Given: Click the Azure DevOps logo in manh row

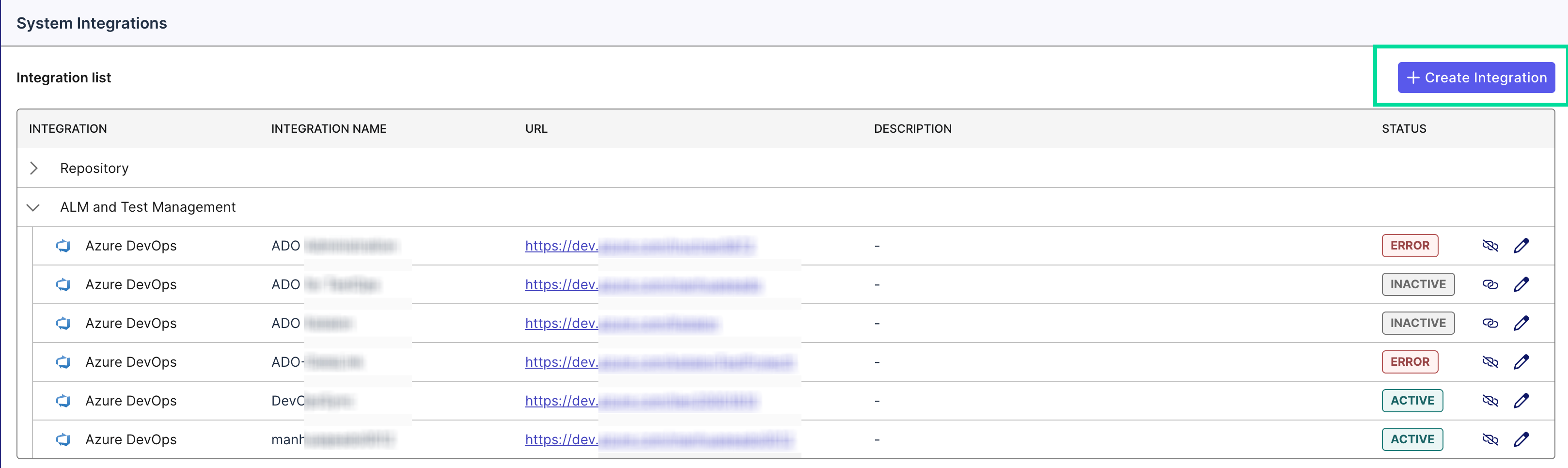Looking at the screenshot, I should coord(63,439).
